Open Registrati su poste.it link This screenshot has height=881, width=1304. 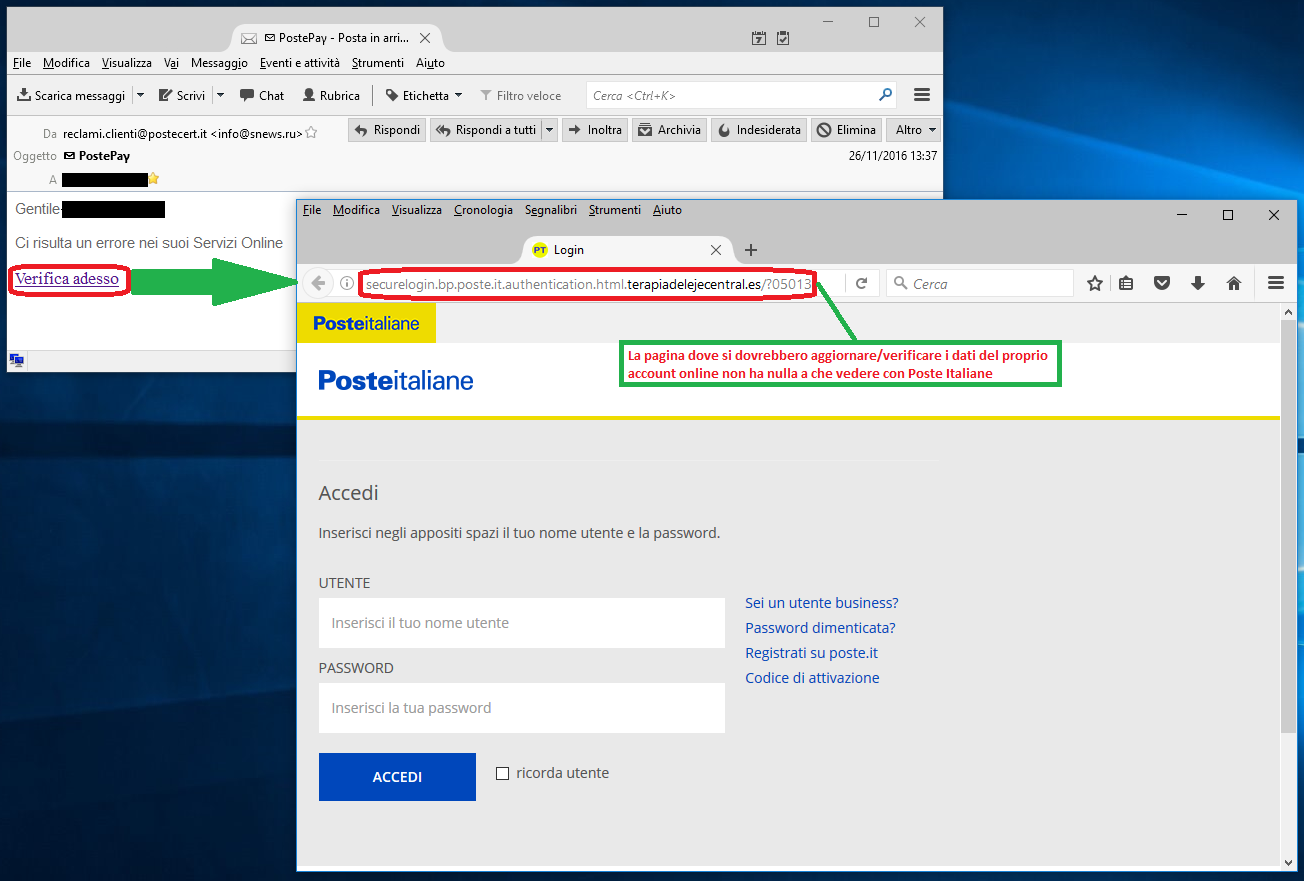tap(811, 653)
